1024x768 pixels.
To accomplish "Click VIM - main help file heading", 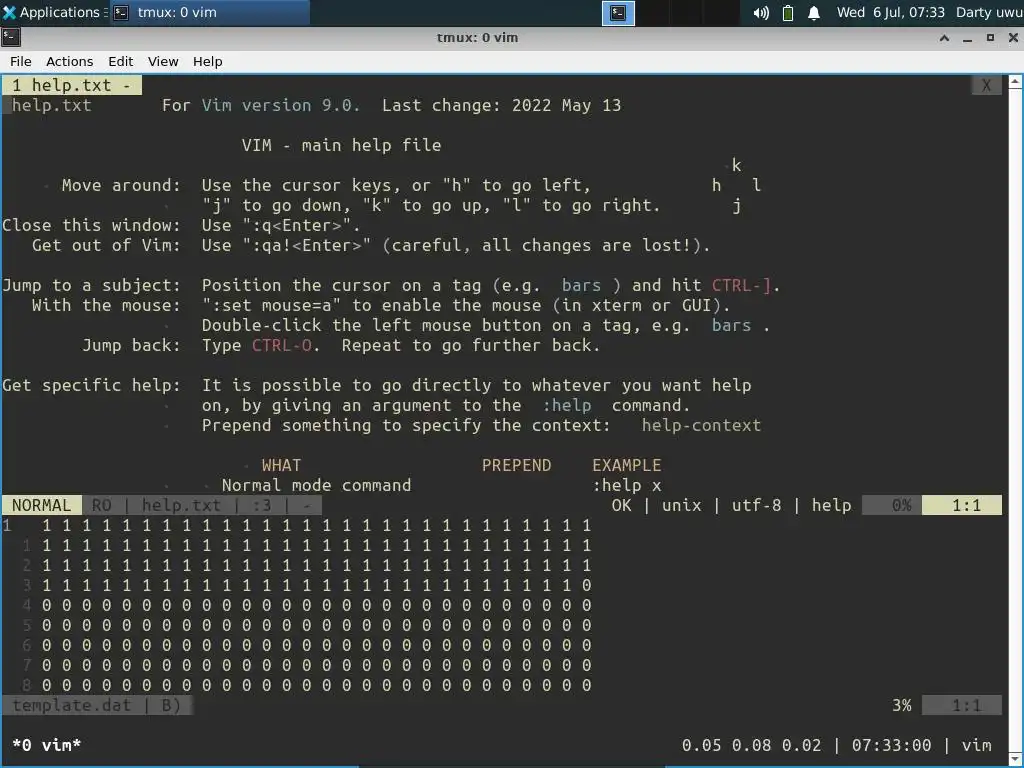I will coord(342,145).
